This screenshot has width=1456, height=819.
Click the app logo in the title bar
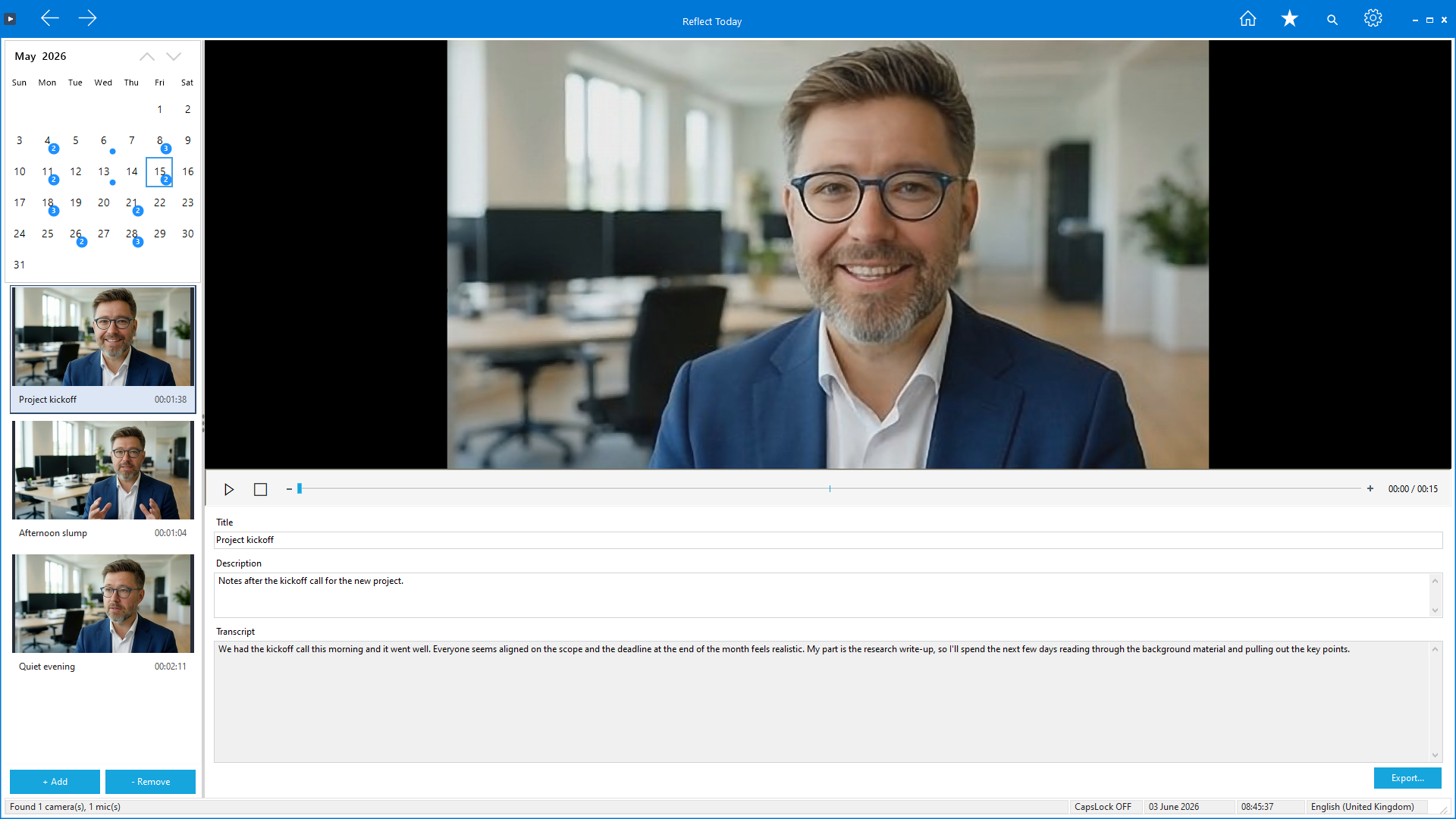11,19
